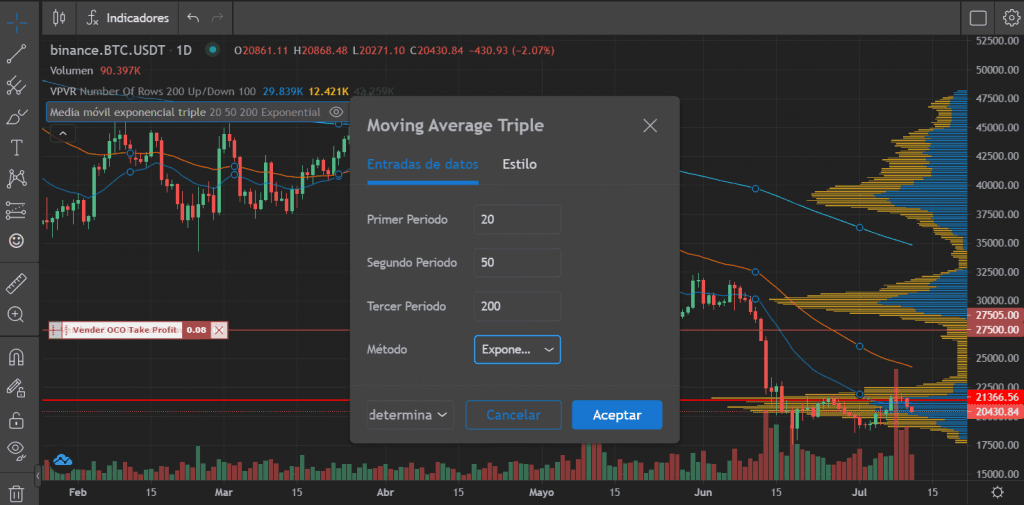1024x505 pixels.
Task: Change chart type with candlestick icon
Action: [x=59, y=17]
